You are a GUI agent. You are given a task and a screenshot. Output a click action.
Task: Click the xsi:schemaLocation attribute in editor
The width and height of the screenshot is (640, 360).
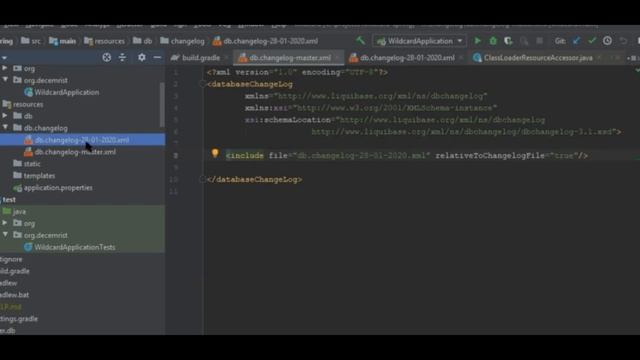point(288,120)
